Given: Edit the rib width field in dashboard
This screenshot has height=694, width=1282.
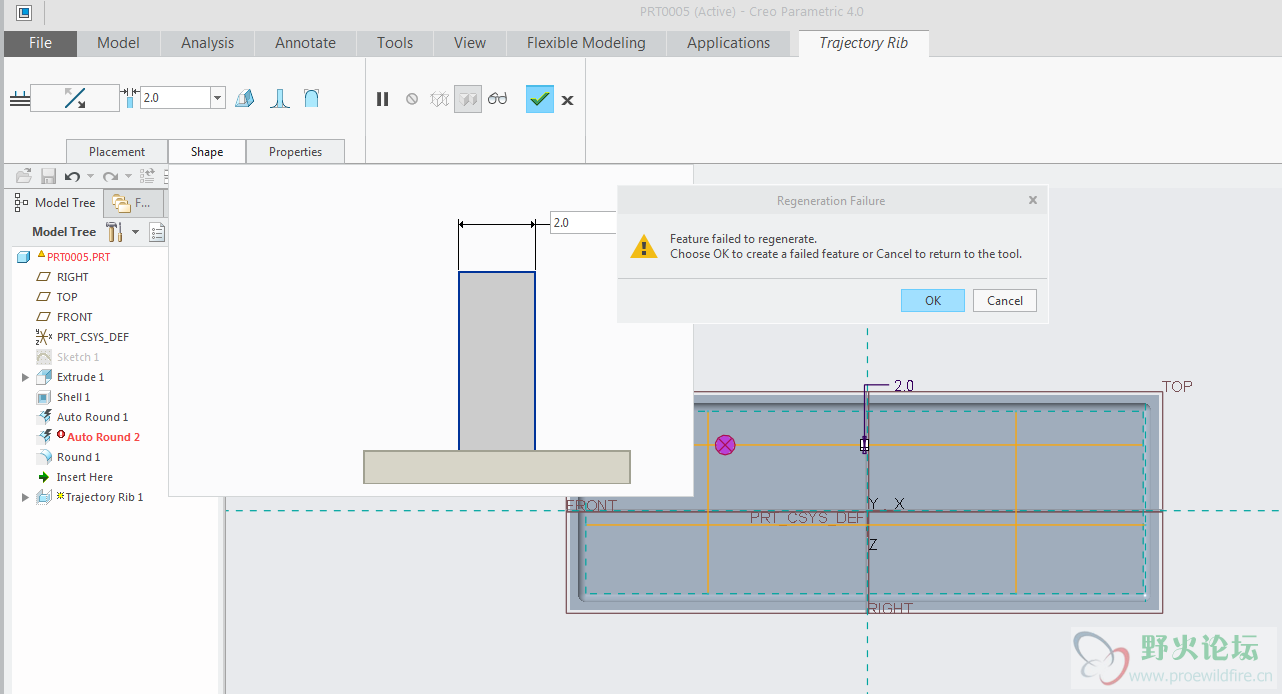Looking at the screenshot, I should click(x=175, y=98).
